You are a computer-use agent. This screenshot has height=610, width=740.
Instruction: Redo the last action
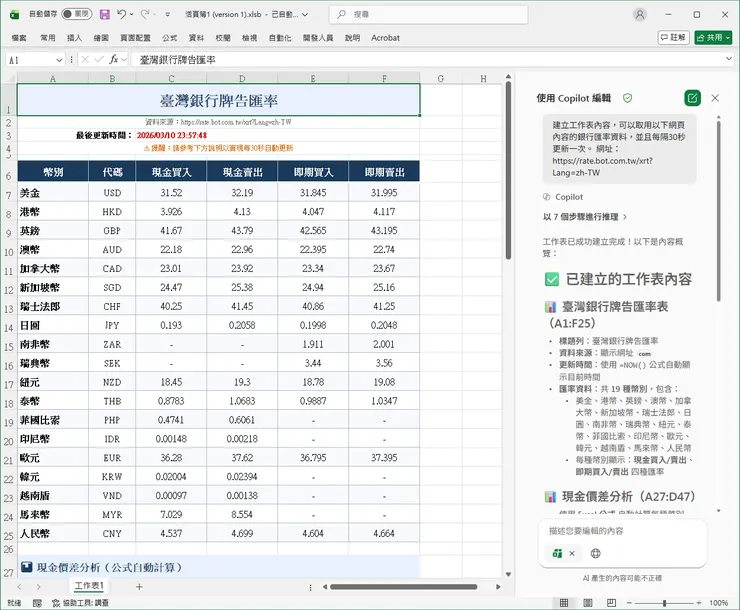[x=145, y=14]
